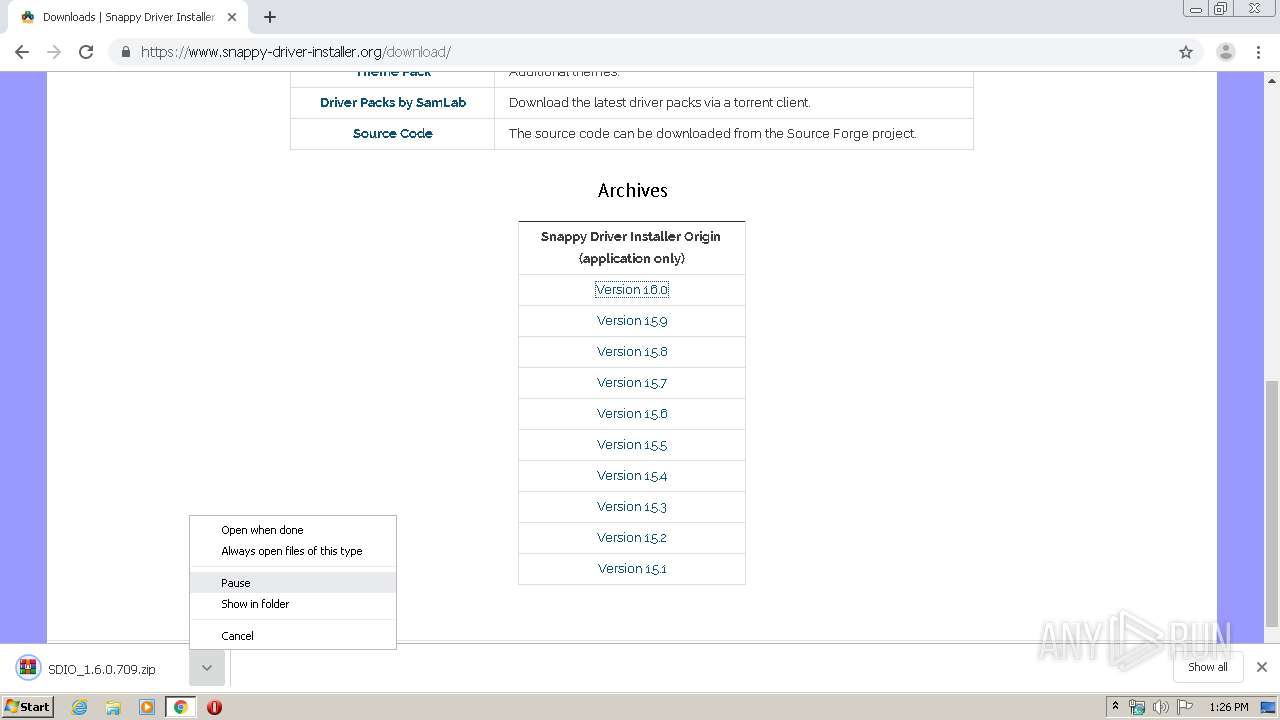This screenshot has width=1280, height=720.
Task: Click the padlock site security icon
Action: (126, 52)
